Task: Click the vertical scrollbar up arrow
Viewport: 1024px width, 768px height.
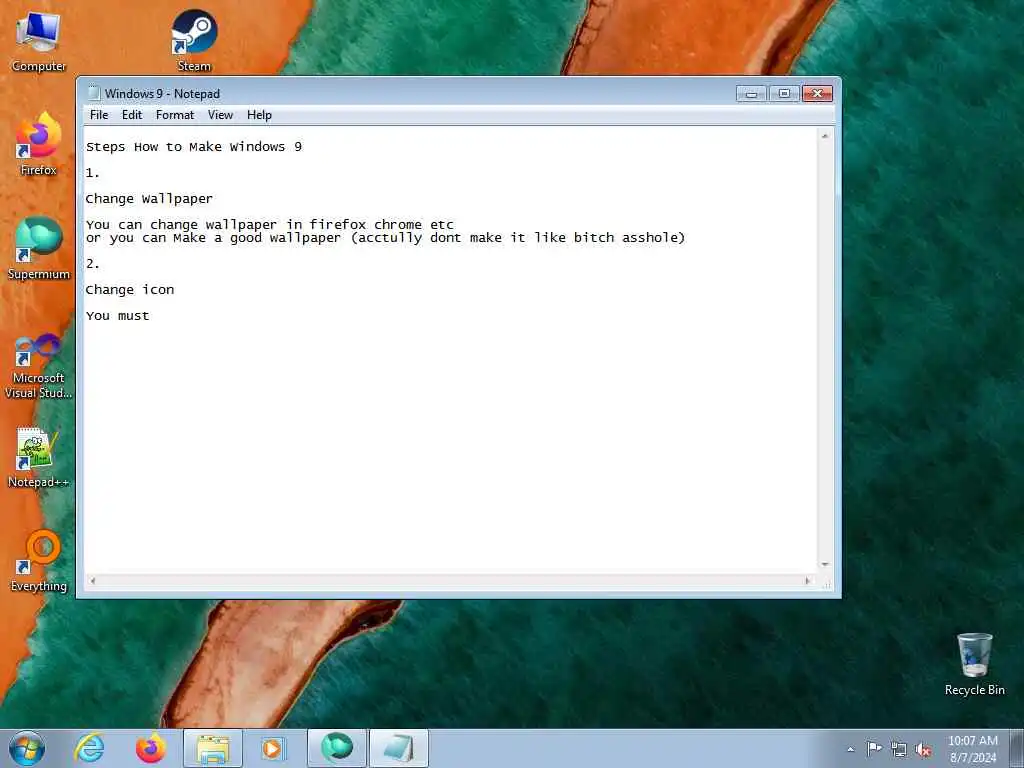Action: [825, 136]
